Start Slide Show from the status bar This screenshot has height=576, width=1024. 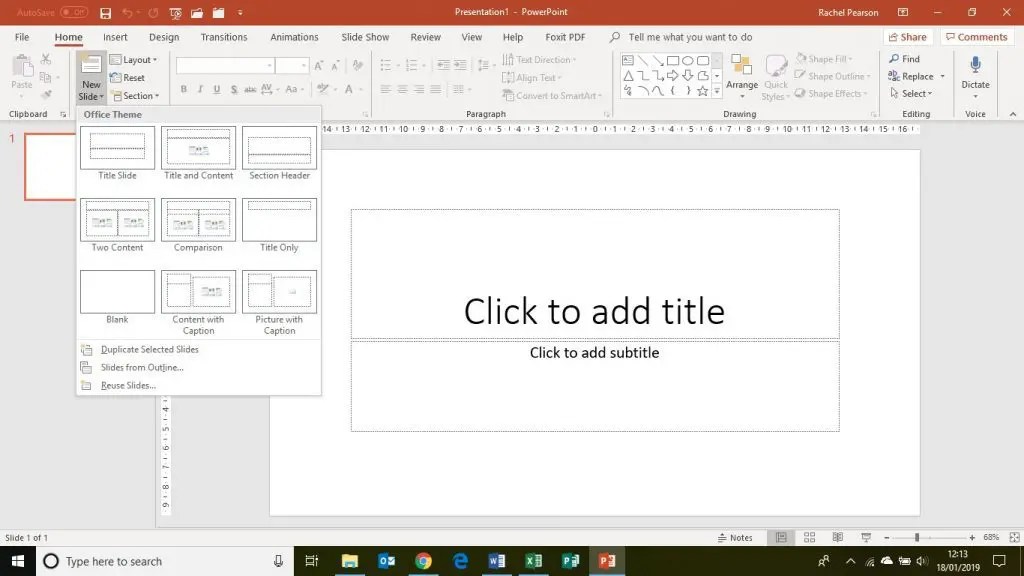coord(866,537)
